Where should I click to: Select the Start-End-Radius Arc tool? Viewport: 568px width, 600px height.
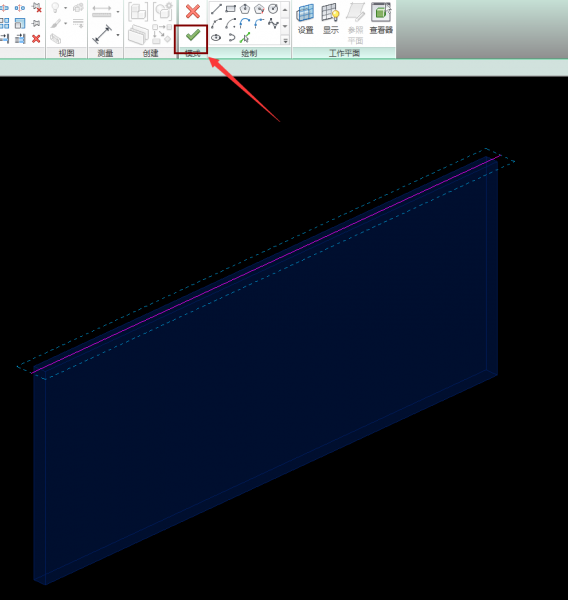click(217, 23)
